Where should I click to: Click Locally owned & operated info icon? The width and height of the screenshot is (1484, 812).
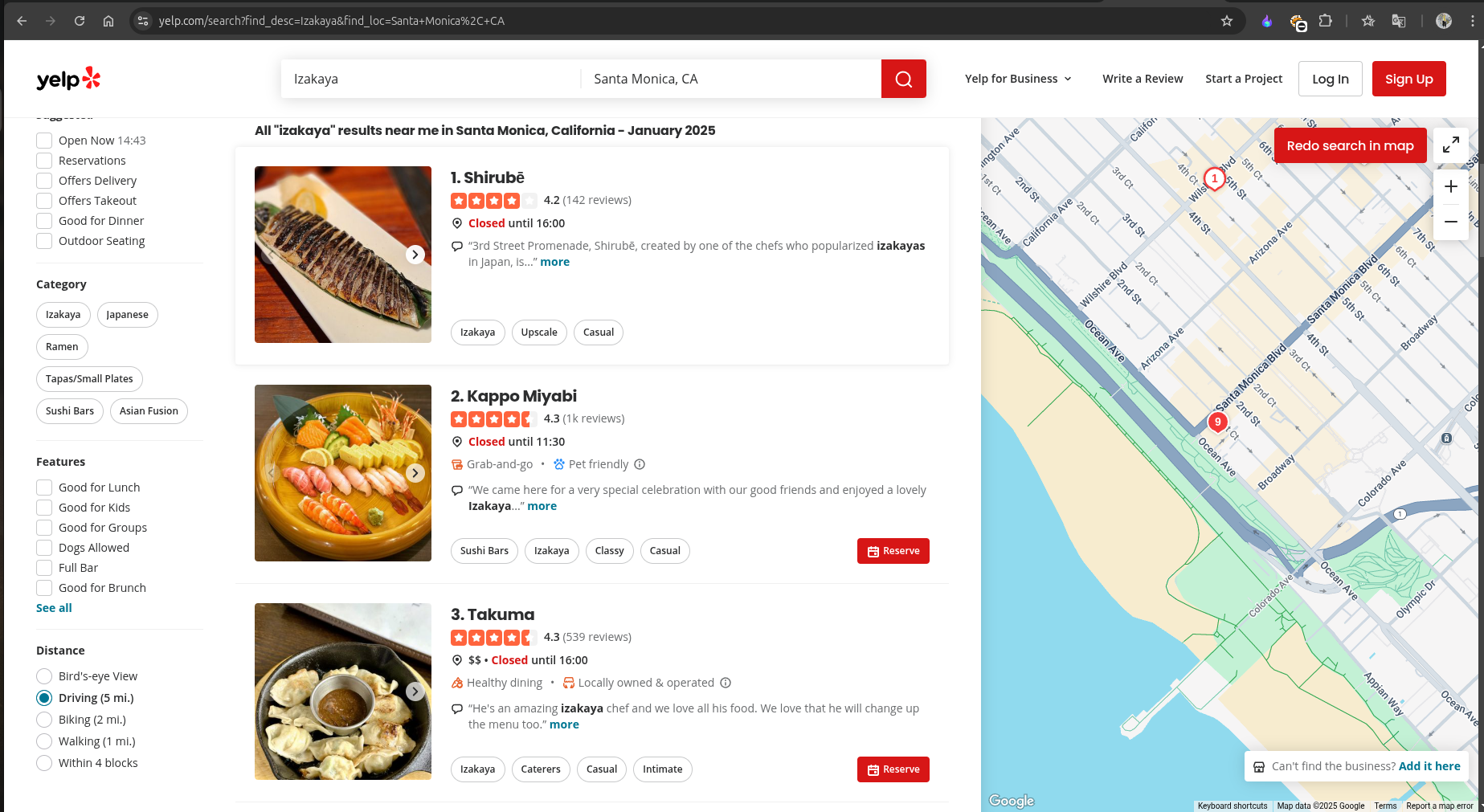click(x=726, y=683)
